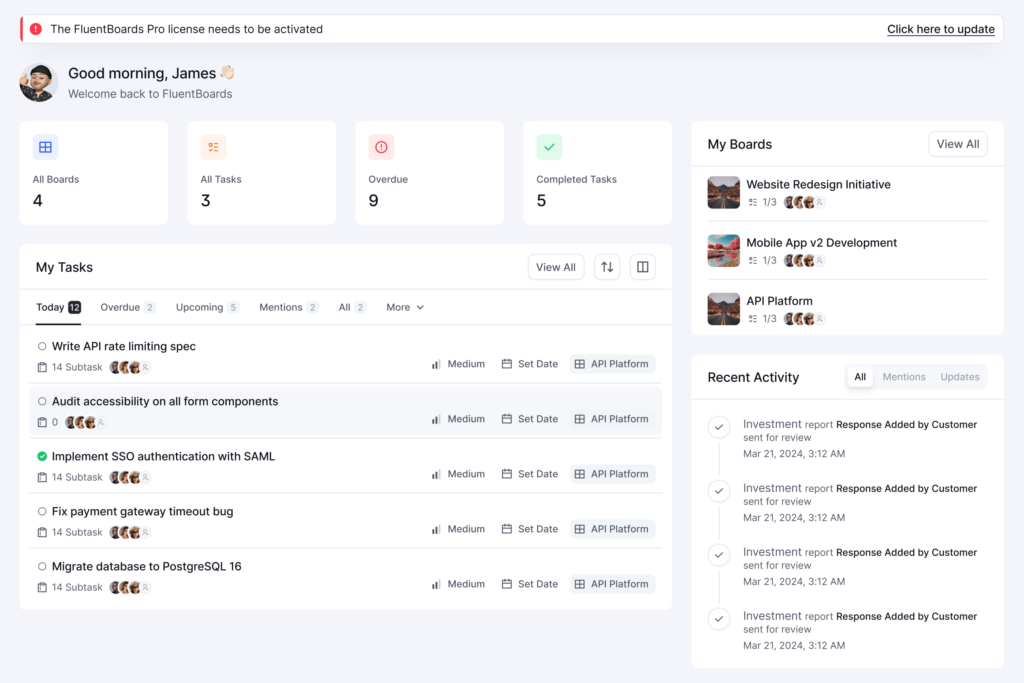1024x683 pixels.
Task: Open the 'Write API rate limiting spec' task title
Action: [x=123, y=346]
